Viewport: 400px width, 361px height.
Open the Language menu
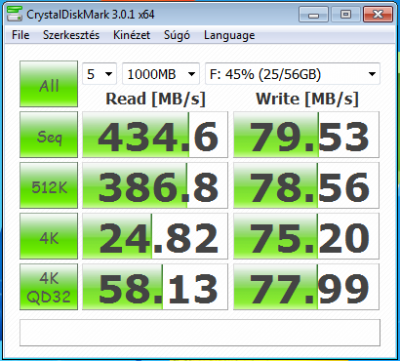click(x=229, y=35)
